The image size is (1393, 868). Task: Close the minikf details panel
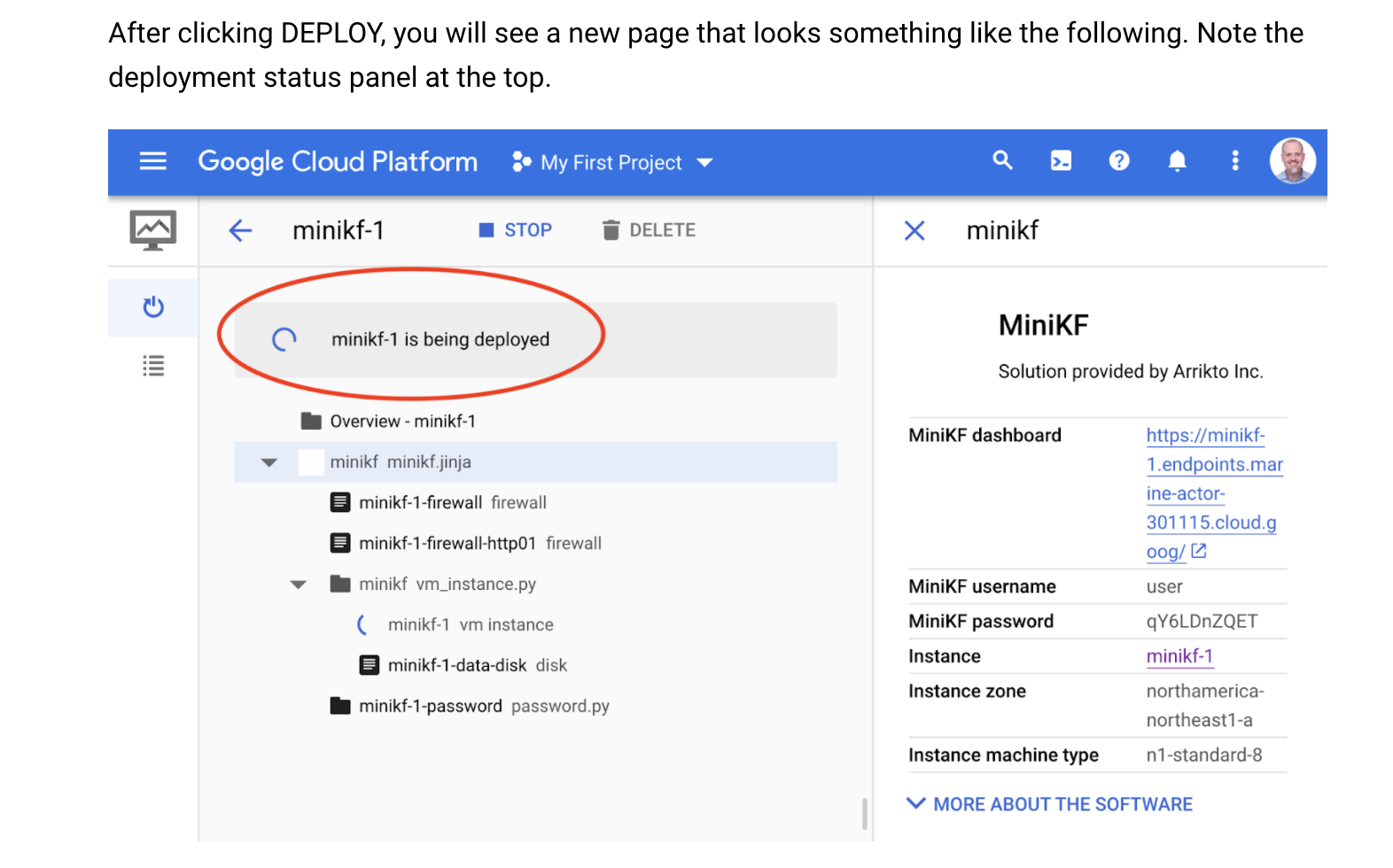click(914, 231)
